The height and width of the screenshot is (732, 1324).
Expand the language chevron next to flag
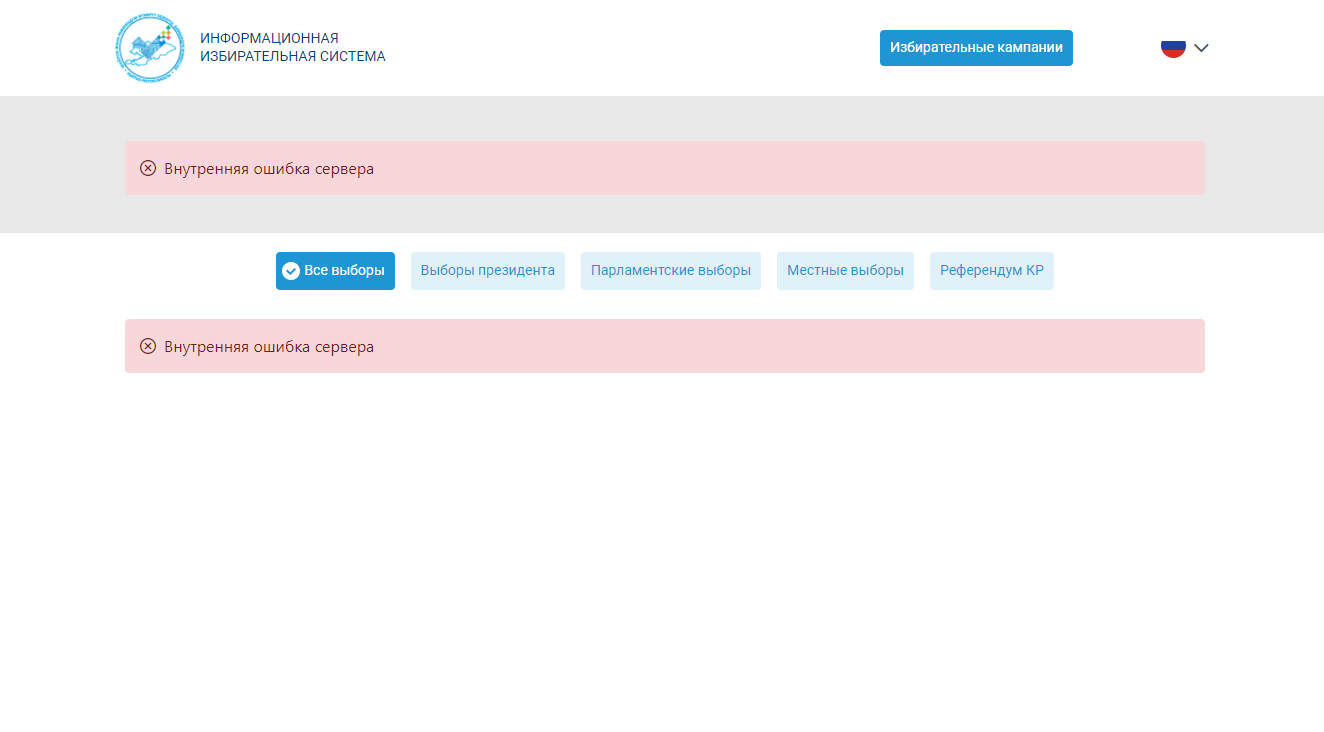1202,48
